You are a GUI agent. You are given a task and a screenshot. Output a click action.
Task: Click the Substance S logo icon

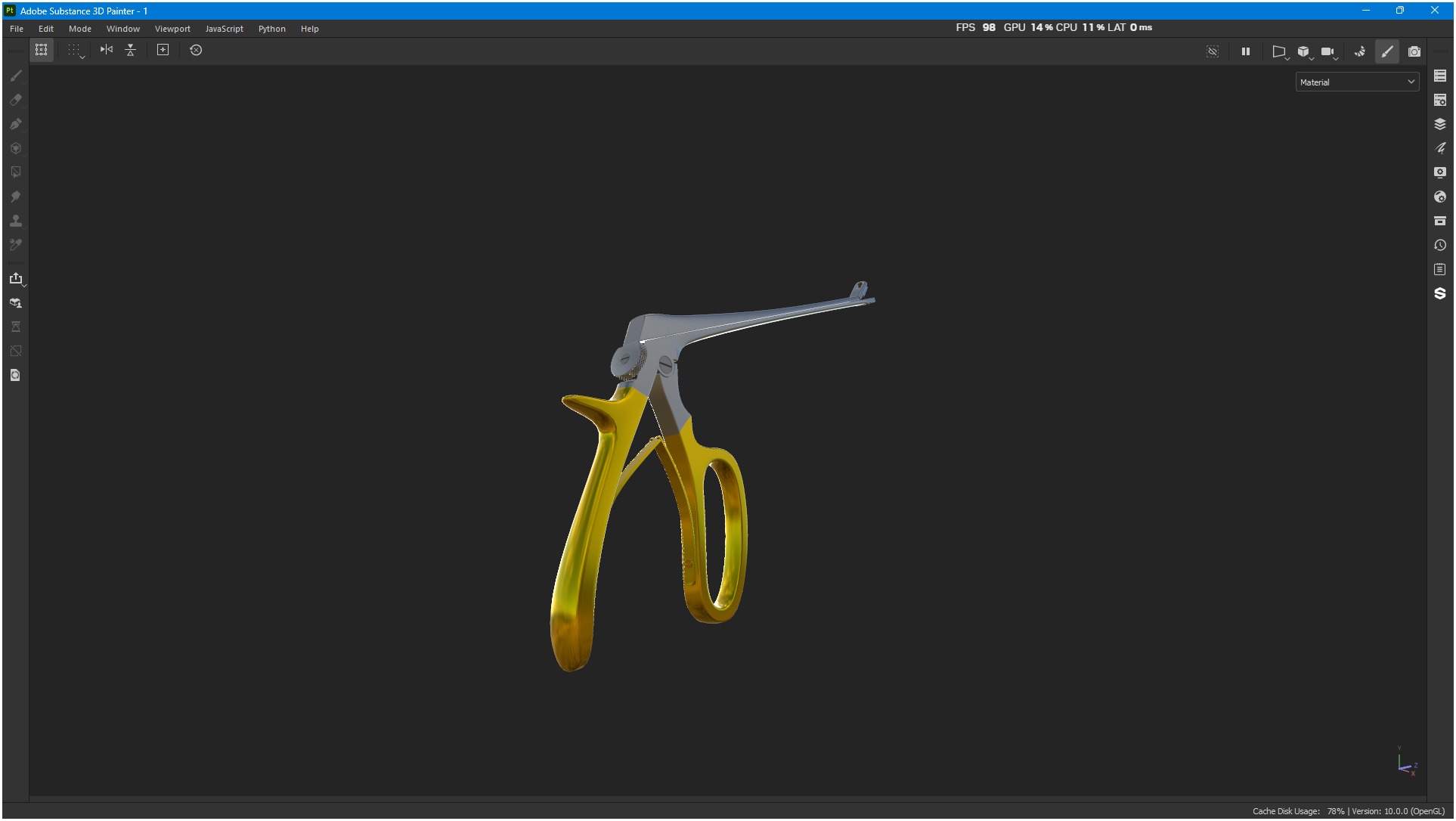tap(1440, 293)
